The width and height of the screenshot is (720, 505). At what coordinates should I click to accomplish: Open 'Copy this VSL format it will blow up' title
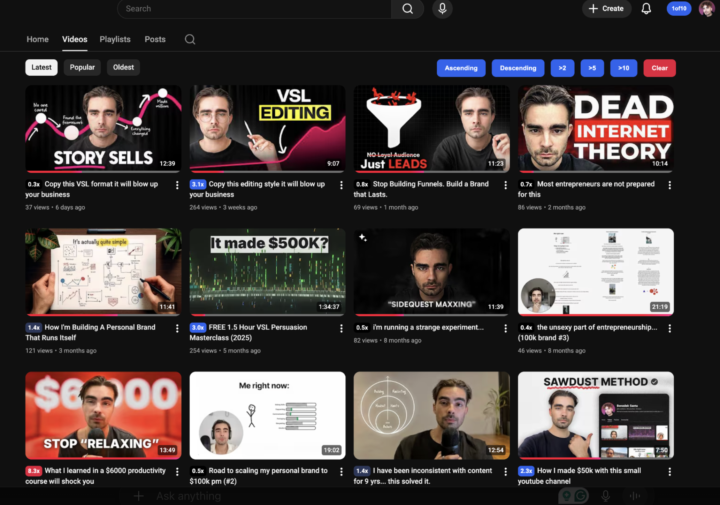coord(92,189)
